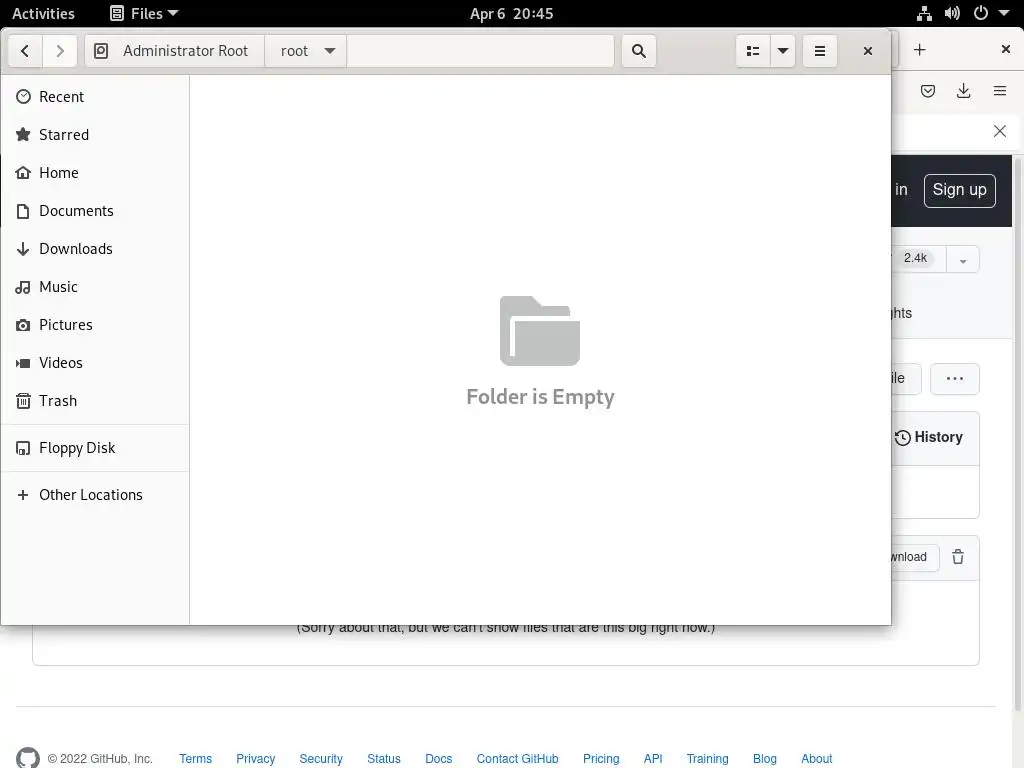The width and height of the screenshot is (1024, 768).
Task: Open Status footer link
Action: pyautogui.click(x=383, y=758)
